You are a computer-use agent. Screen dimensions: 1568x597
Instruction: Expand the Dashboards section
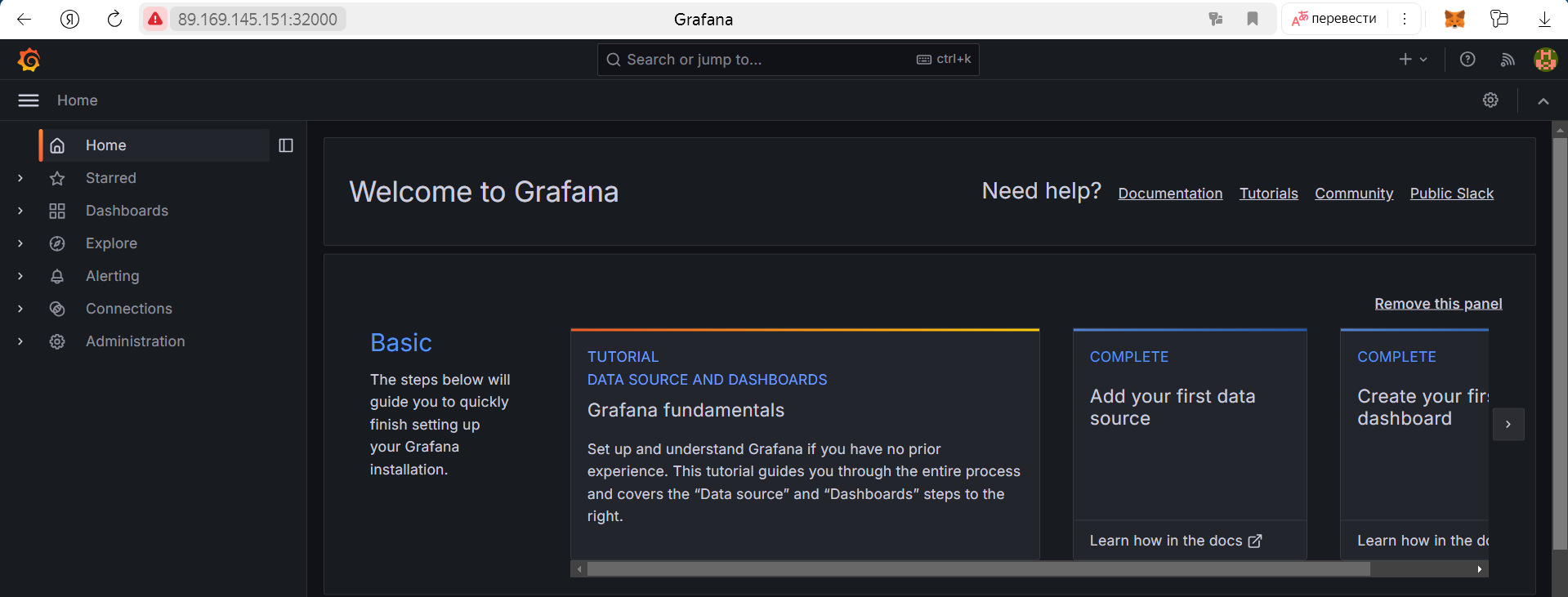[x=20, y=211]
